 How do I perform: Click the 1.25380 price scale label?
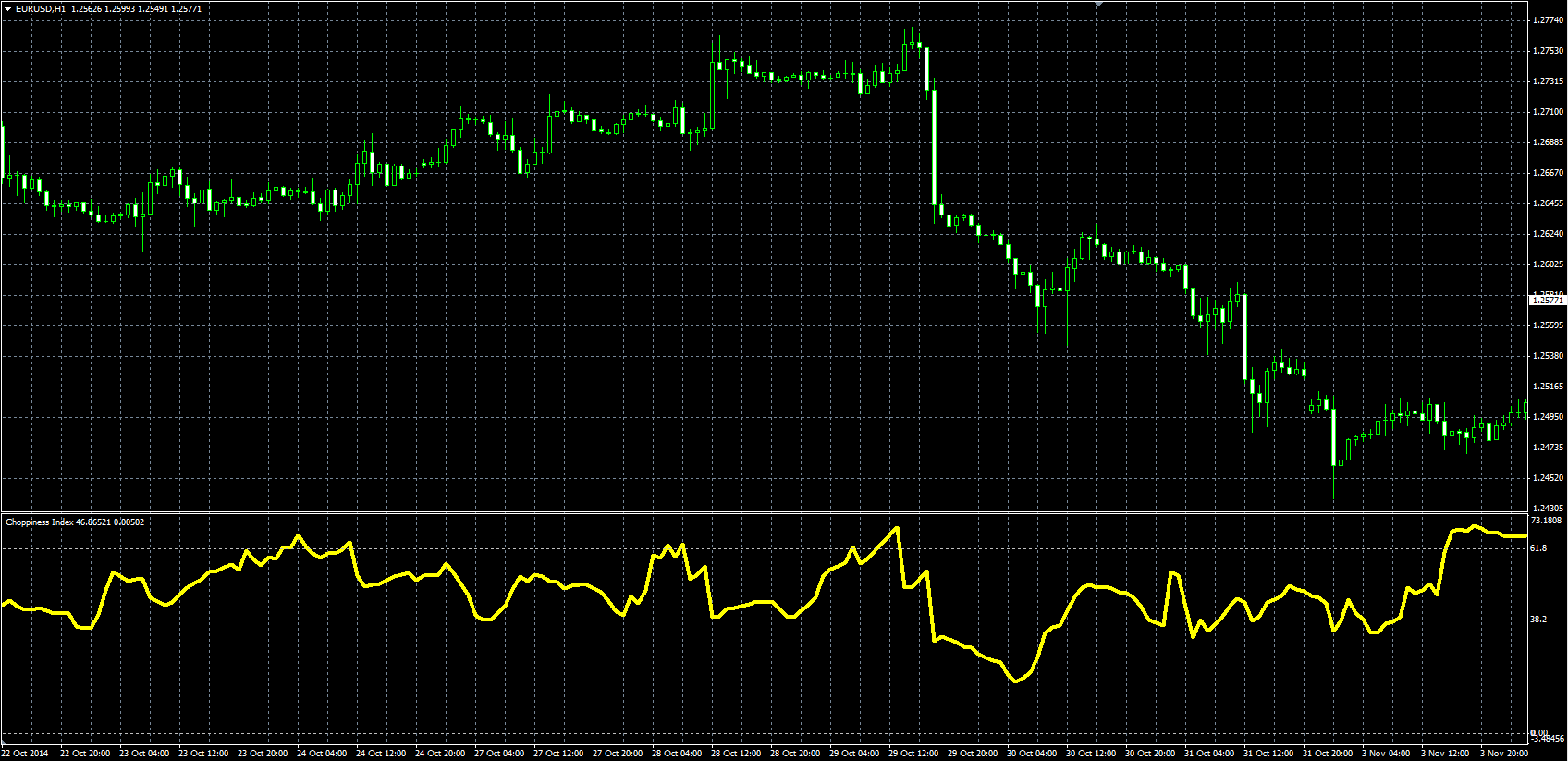1548,356
